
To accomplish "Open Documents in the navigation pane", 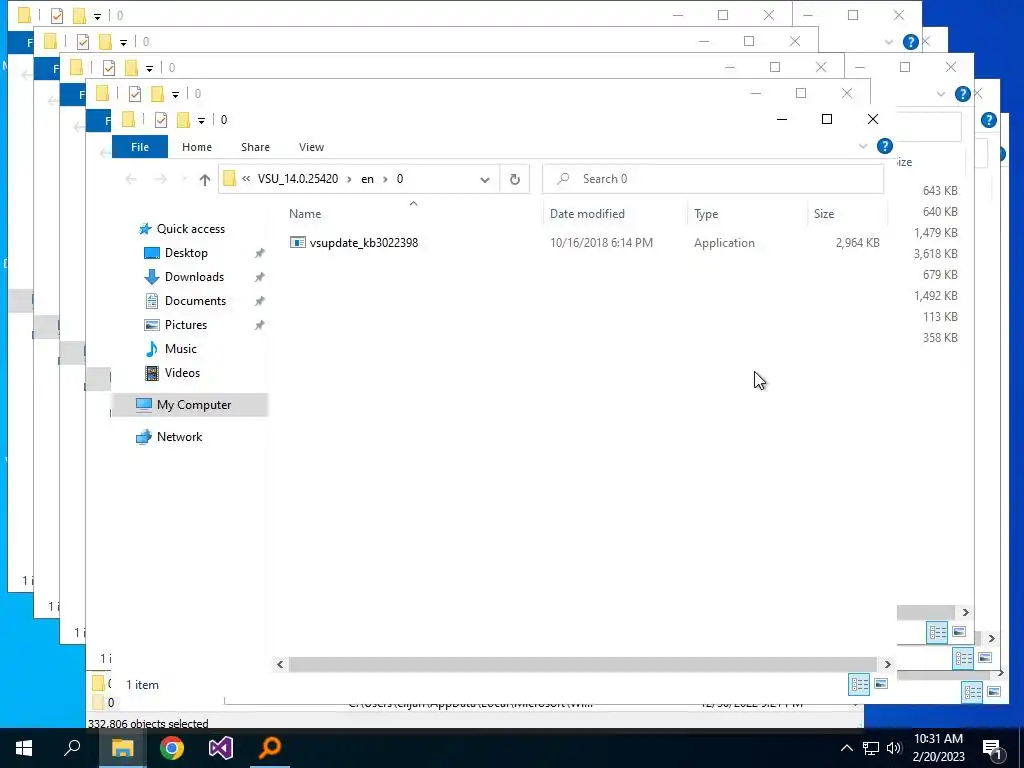I will (195, 301).
